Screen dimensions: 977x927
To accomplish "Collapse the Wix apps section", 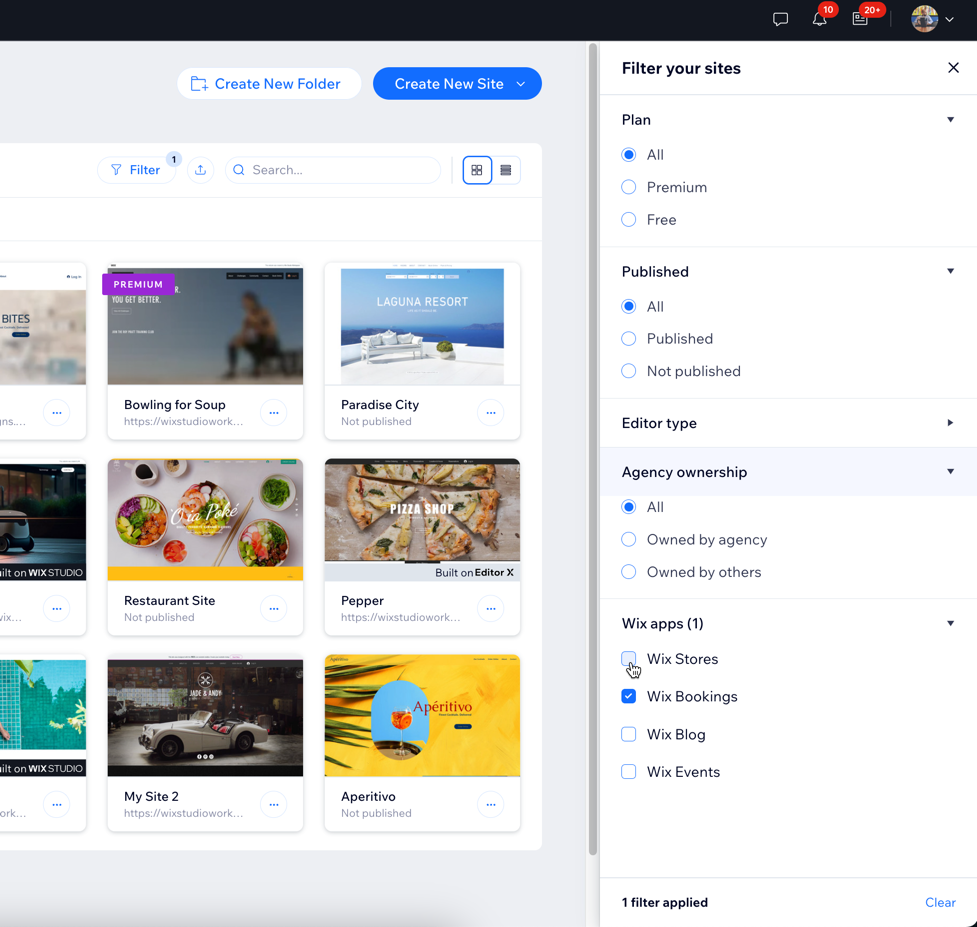I will pyautogui.click(x=950, y=624).
